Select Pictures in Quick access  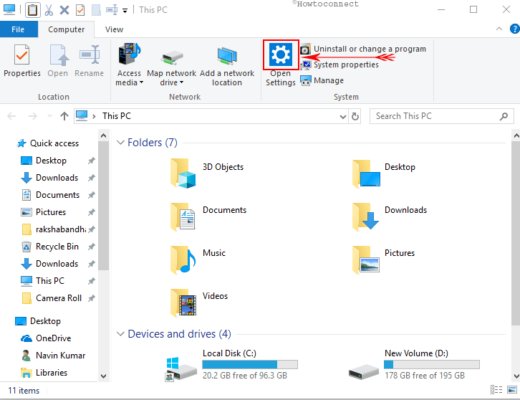pos(51,212)
